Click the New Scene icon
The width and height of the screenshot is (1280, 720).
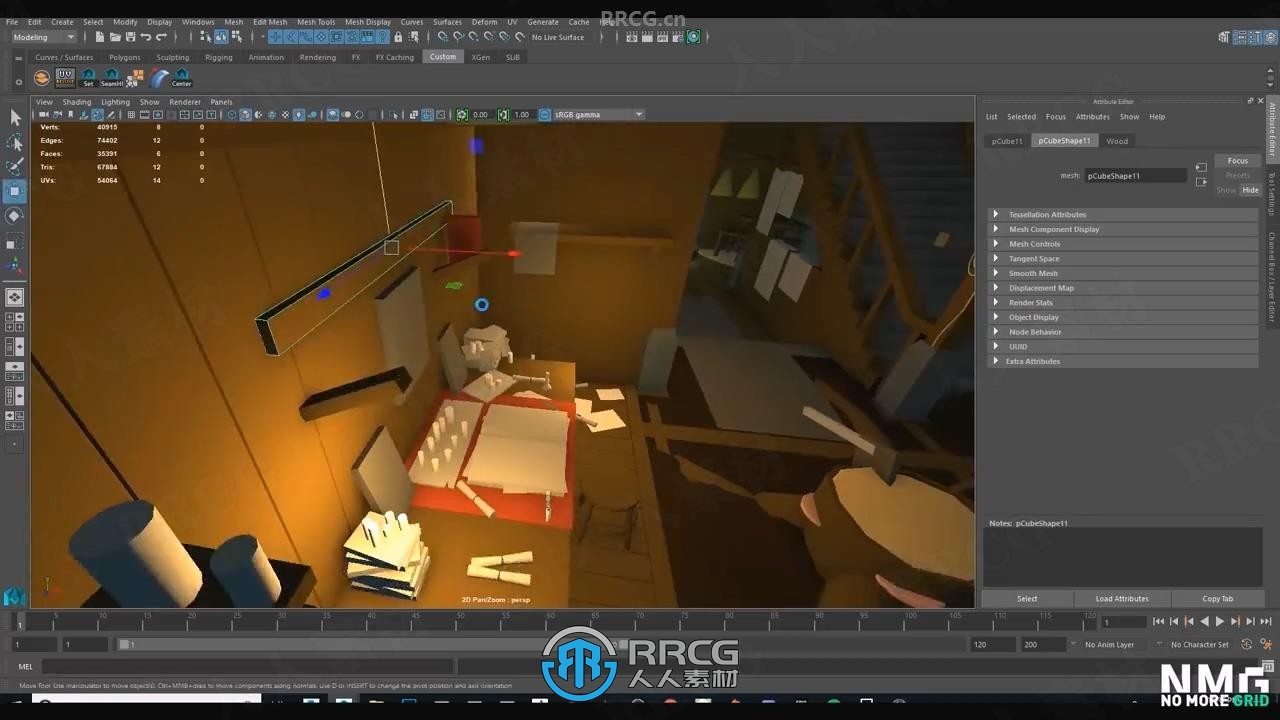point(101,37)
